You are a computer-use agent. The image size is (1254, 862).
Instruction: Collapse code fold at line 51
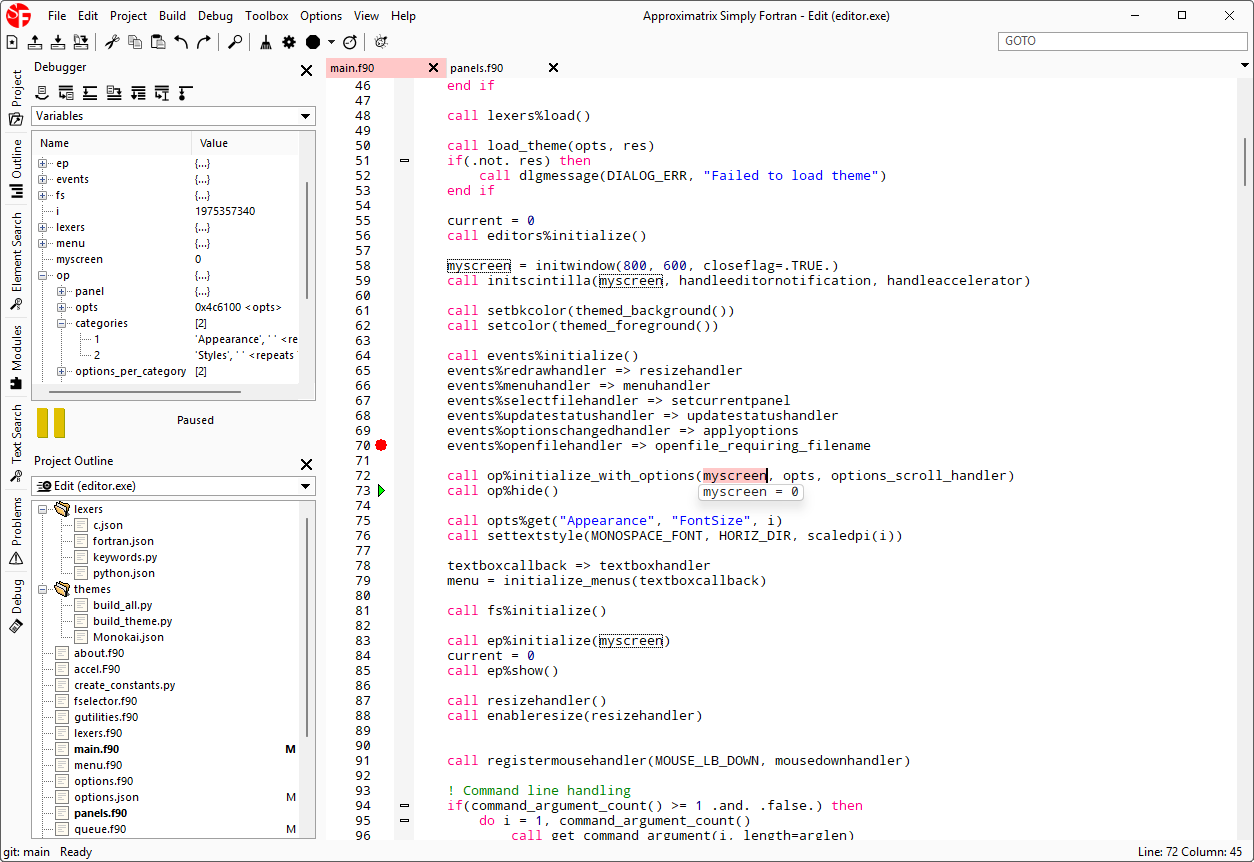click(404, 160)
